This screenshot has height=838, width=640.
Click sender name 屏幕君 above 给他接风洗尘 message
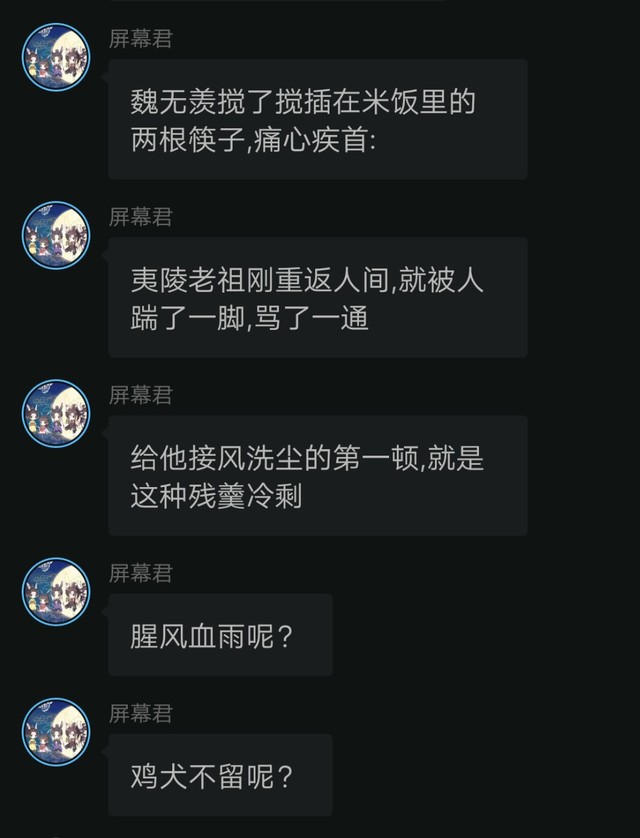[x=141, y=395]
